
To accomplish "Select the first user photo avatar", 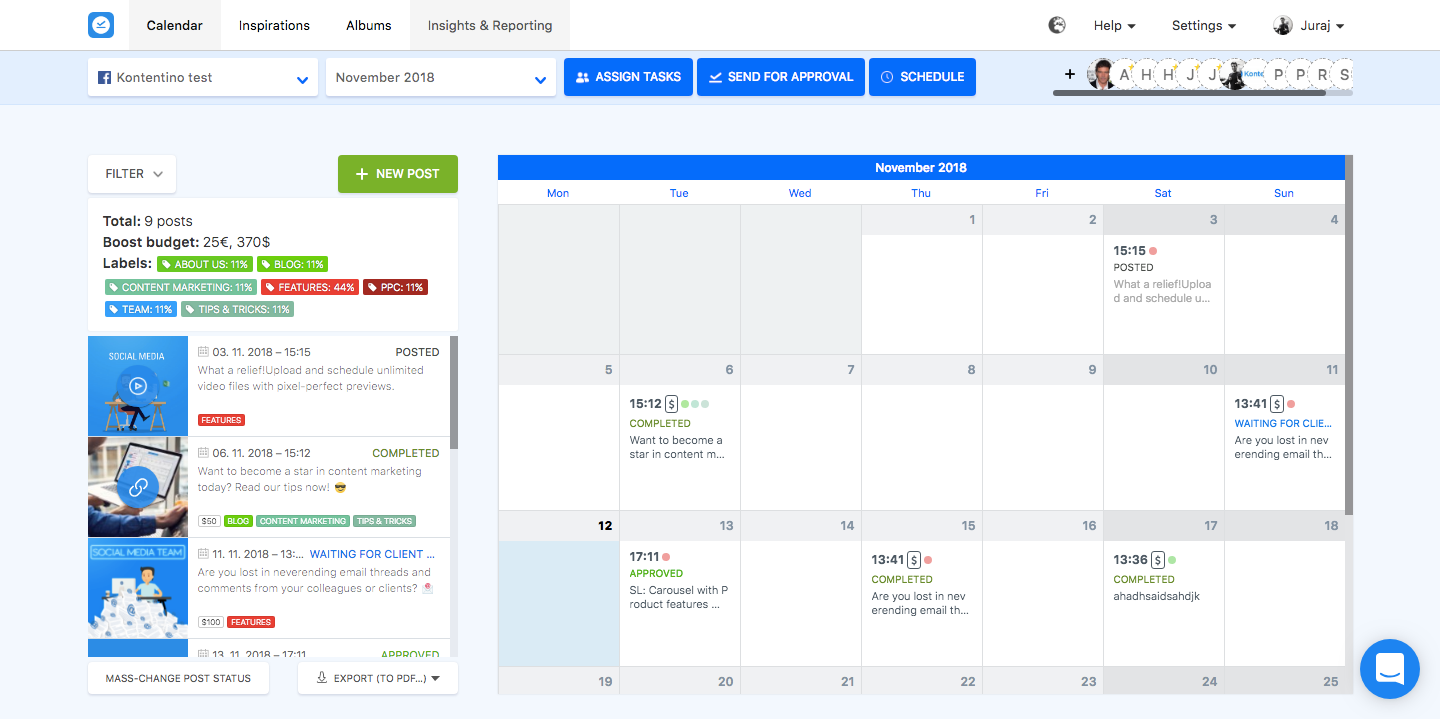I will click(x=1102, y=74).
